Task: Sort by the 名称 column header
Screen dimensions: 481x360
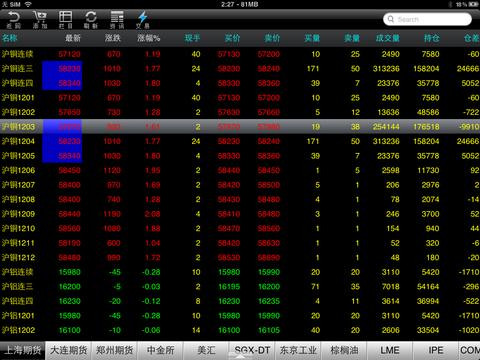Action: [10, 38]
